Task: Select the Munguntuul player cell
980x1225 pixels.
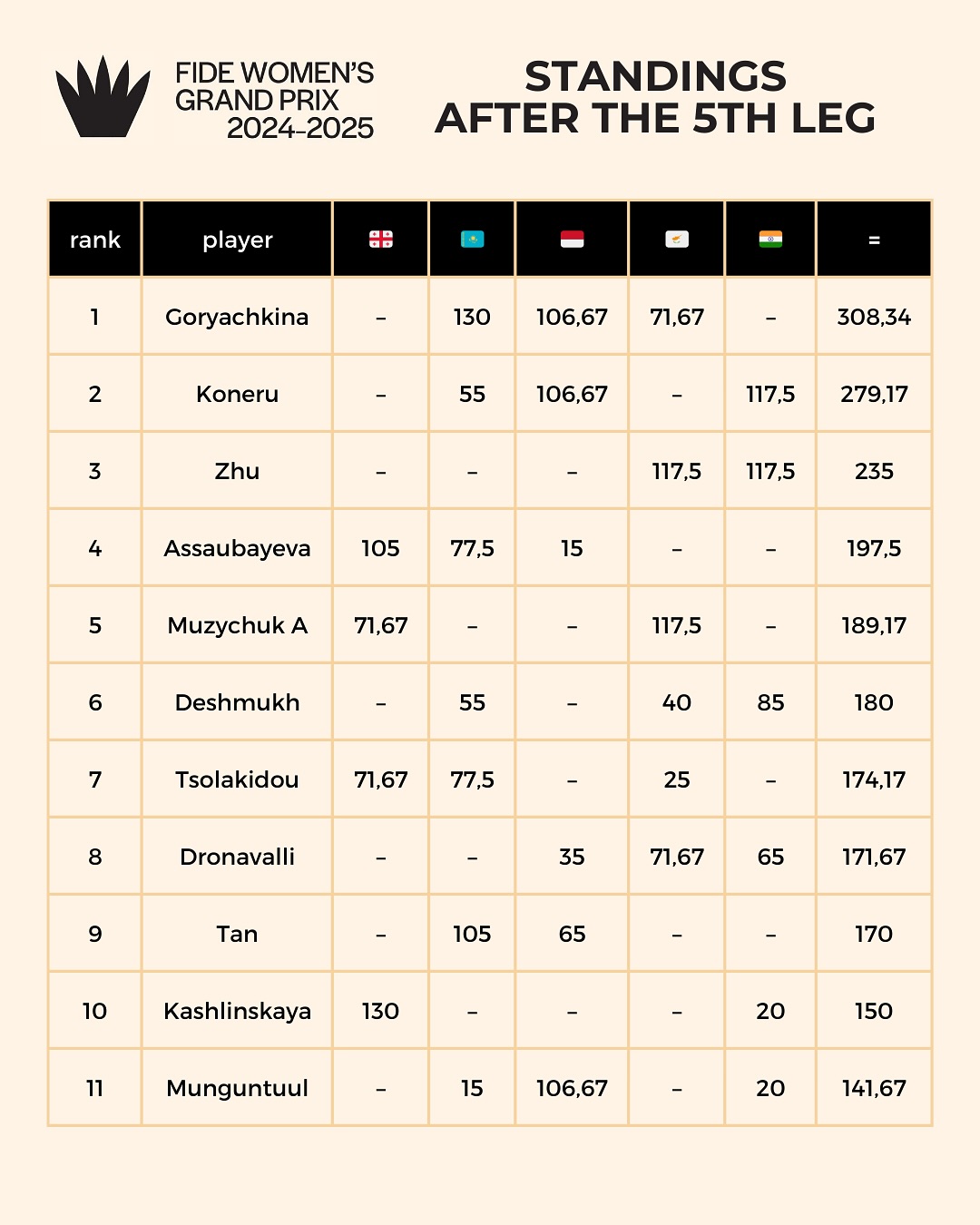Action: (x=237, y=1088)
